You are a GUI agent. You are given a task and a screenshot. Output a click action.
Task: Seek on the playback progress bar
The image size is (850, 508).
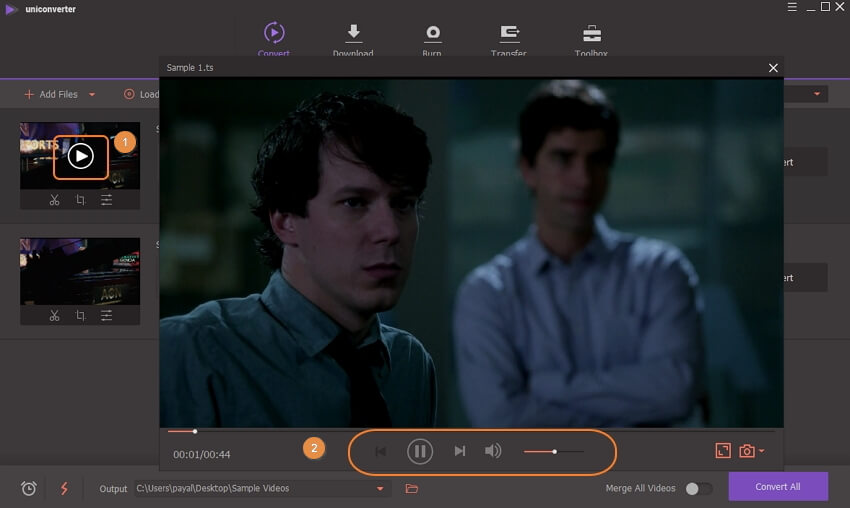[x=472, y=432]
